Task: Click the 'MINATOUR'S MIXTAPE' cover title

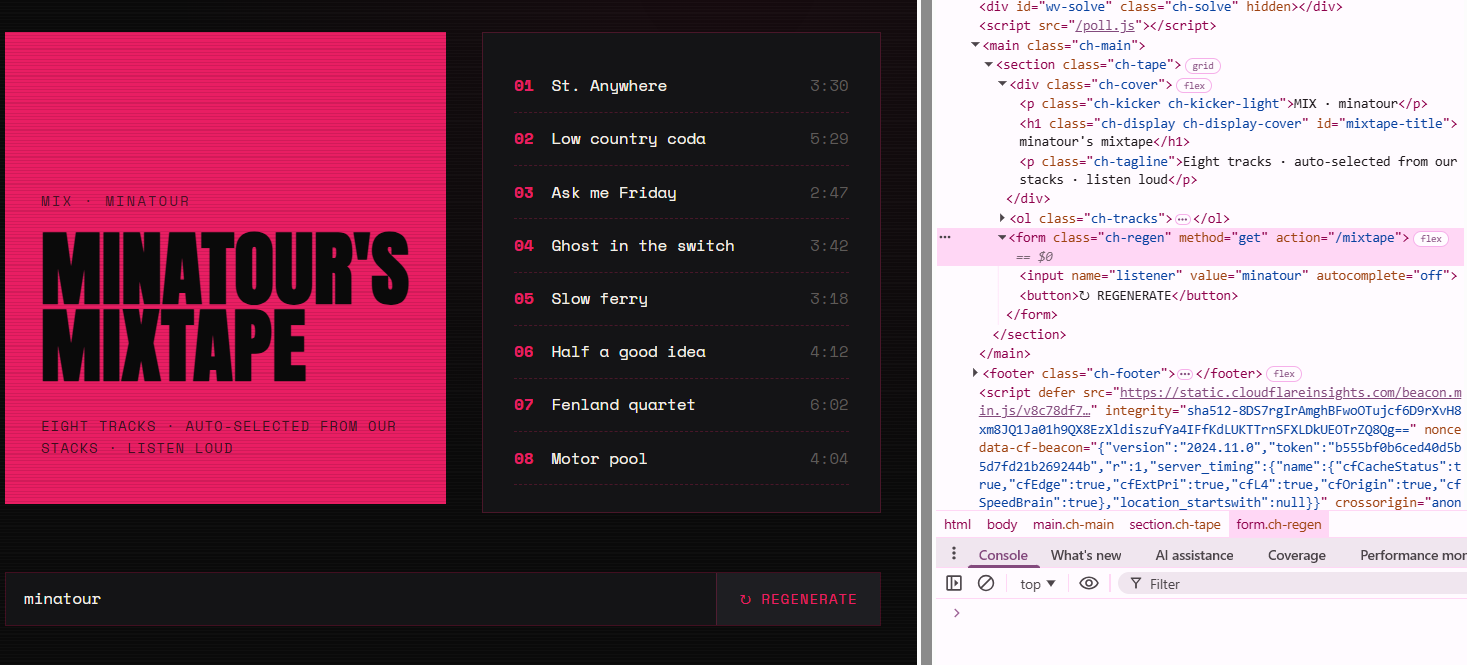Action: 225,306
